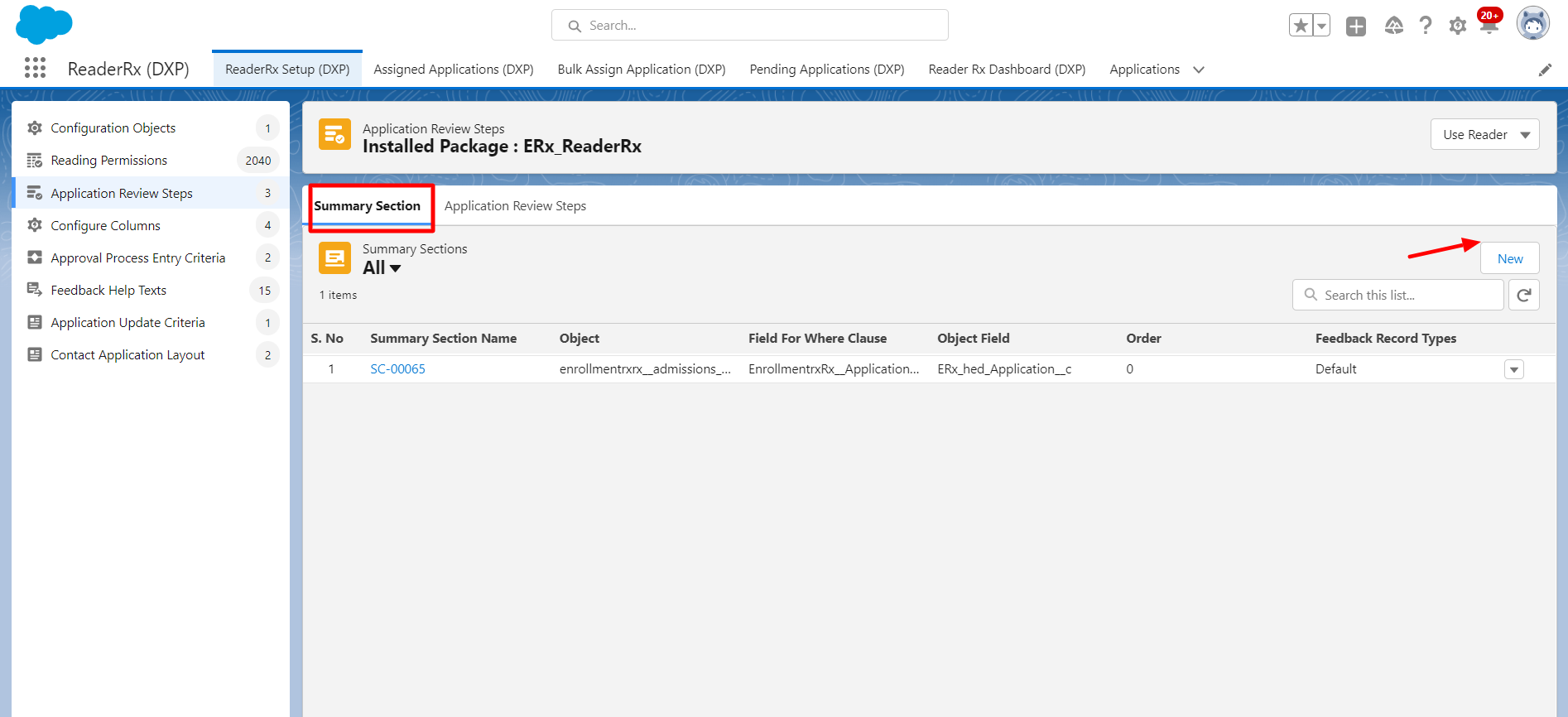The height and width of the screenshot is (717, 1568).
Task: Open row actions dropdown for SC-00065
Action: [x=1513, y=369]
